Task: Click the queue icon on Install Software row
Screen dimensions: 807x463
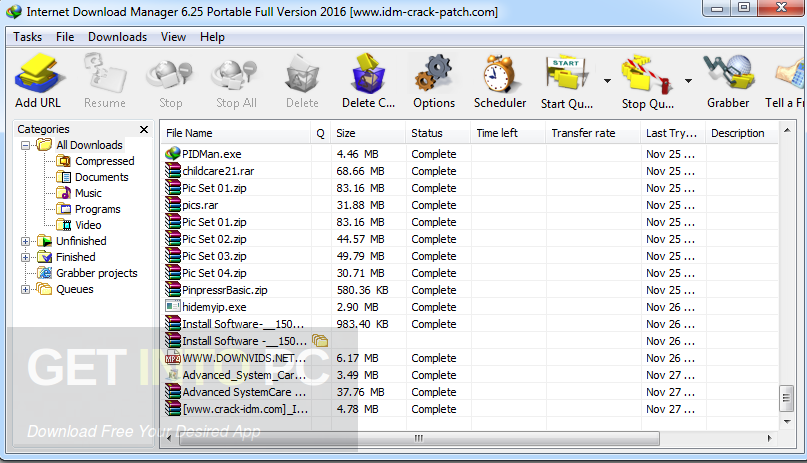Action: 320,340
